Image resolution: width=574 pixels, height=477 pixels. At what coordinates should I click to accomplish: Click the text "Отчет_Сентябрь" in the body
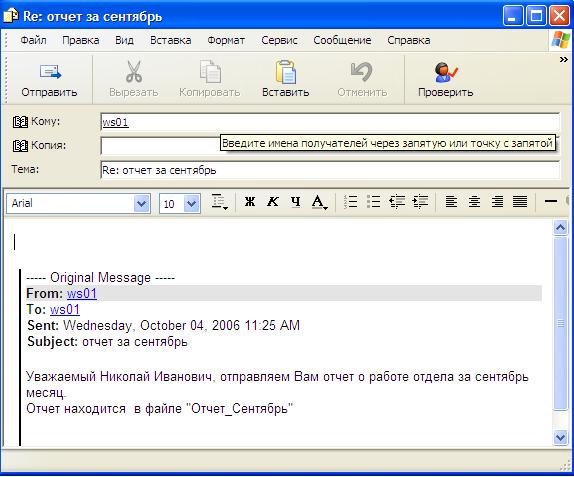(239, 408)
